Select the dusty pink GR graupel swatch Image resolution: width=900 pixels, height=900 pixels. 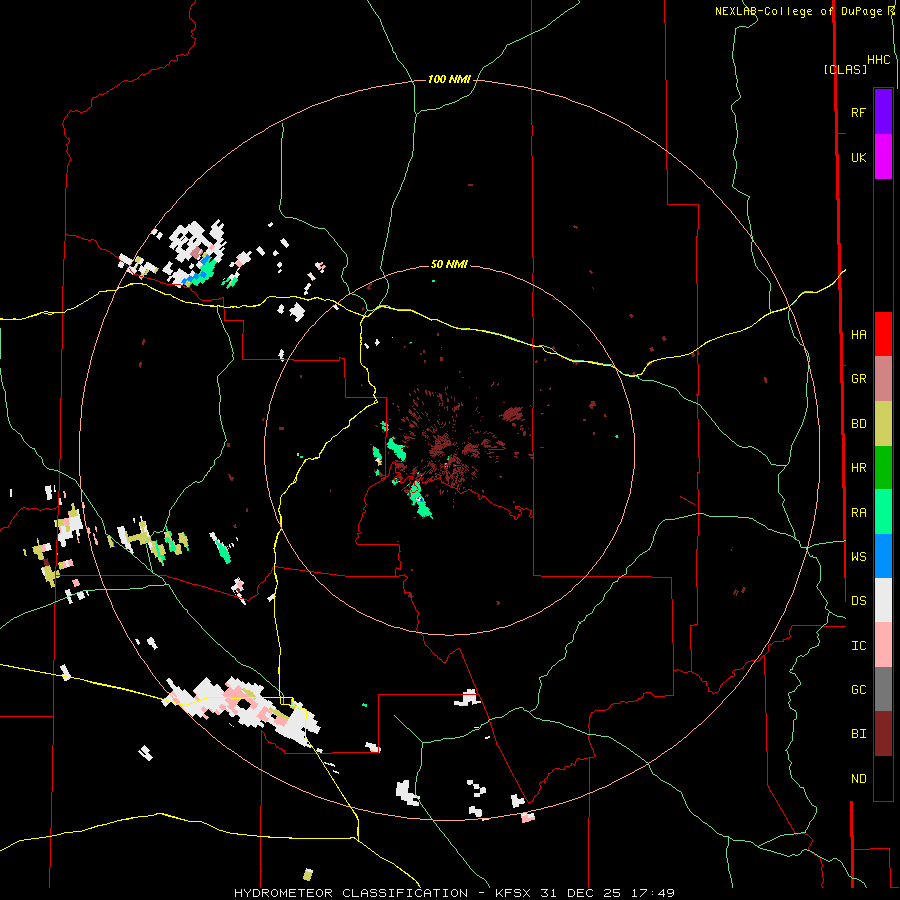(x=883, y=379)
